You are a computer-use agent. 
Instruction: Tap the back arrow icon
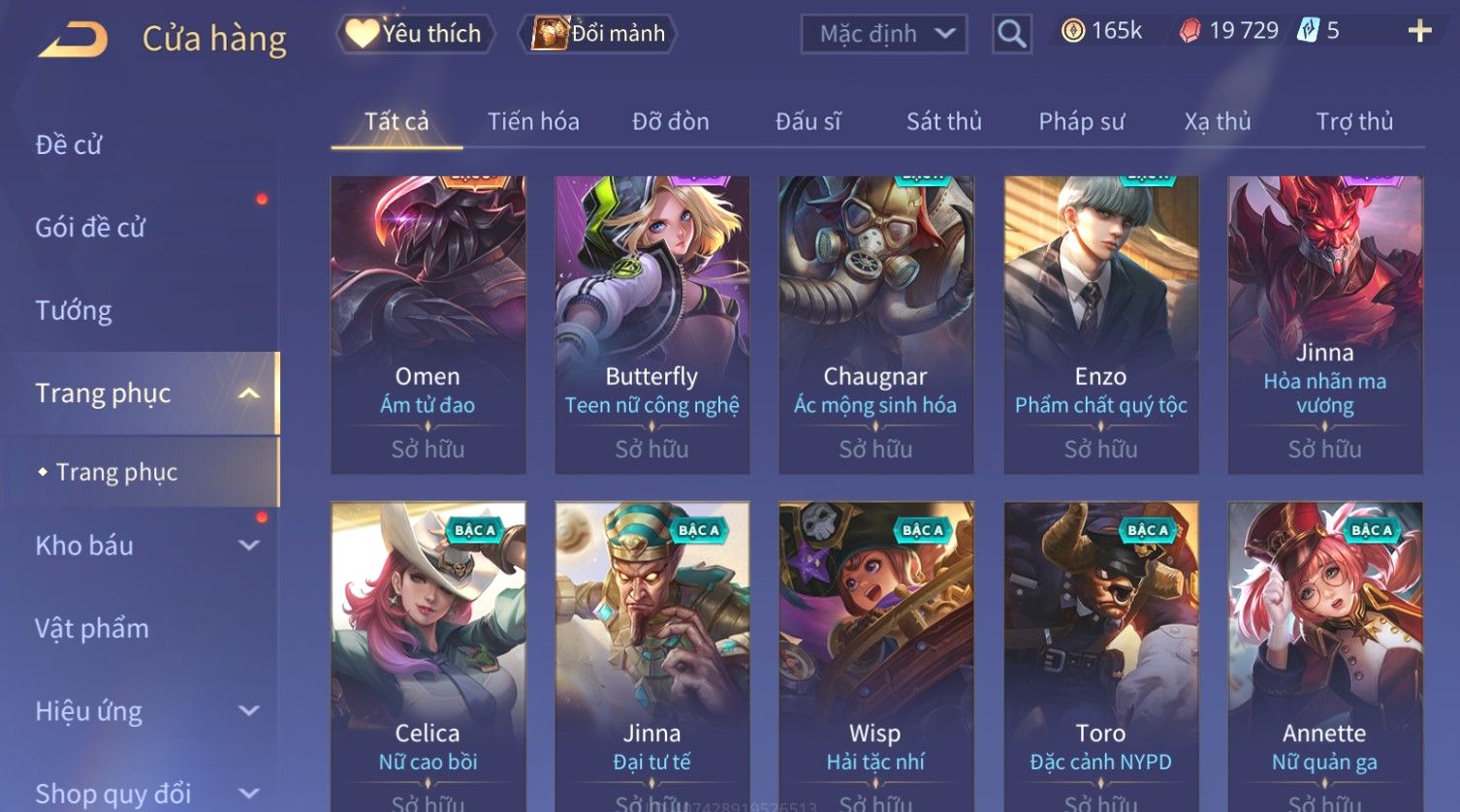tap(73, 39)
